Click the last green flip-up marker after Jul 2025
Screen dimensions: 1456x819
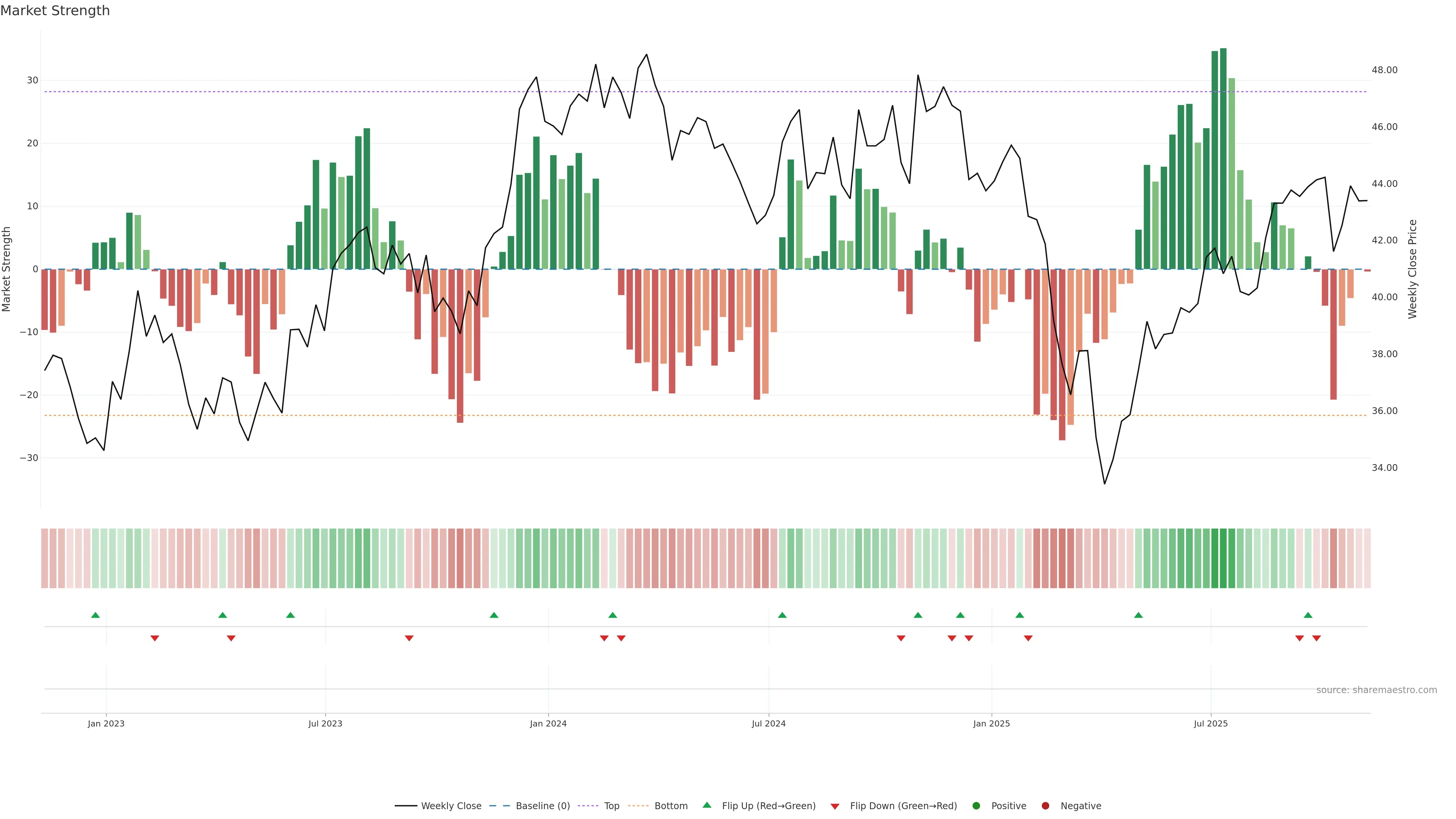(1308, 615)
